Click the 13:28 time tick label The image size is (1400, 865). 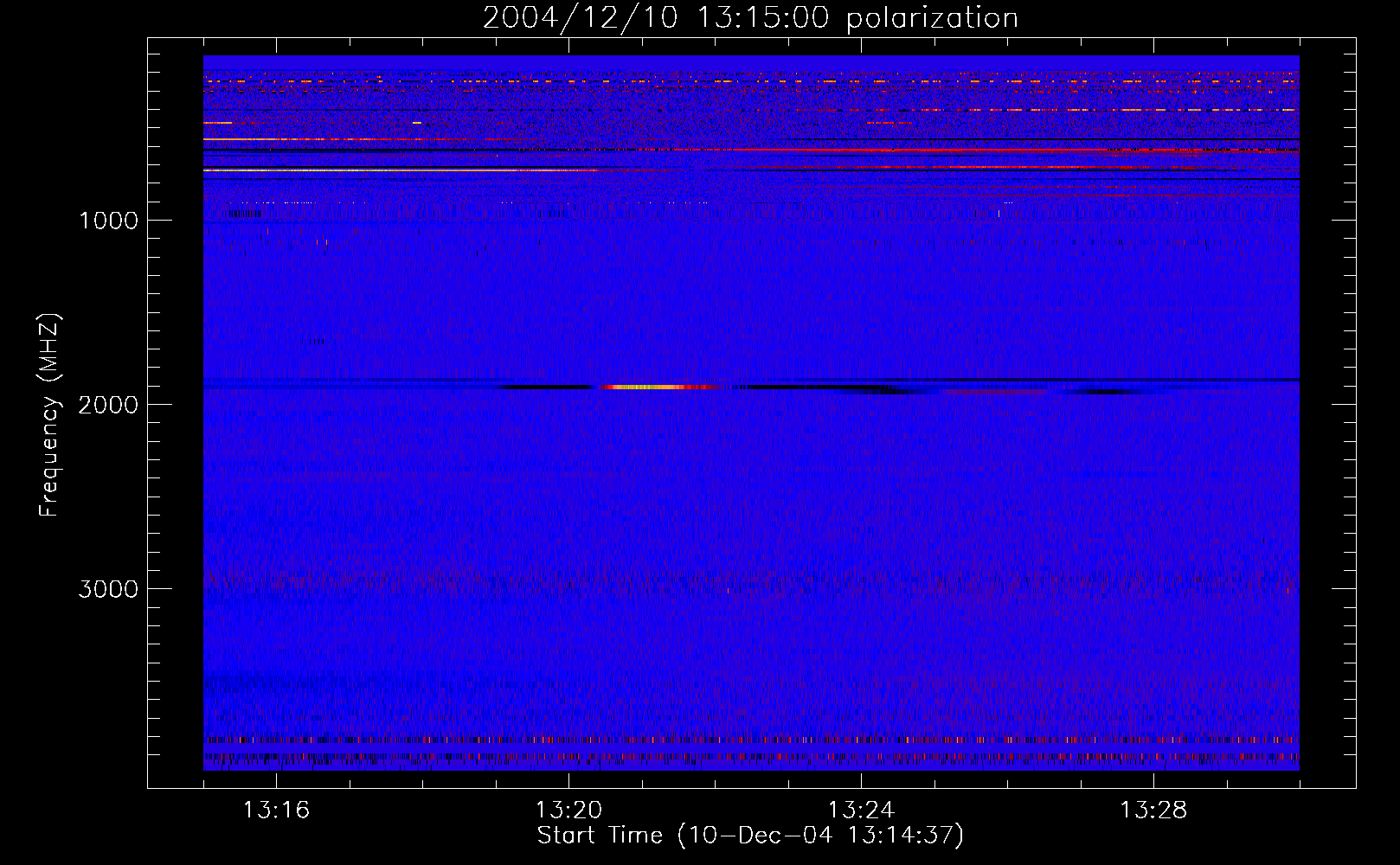(x=1153, y=811)
